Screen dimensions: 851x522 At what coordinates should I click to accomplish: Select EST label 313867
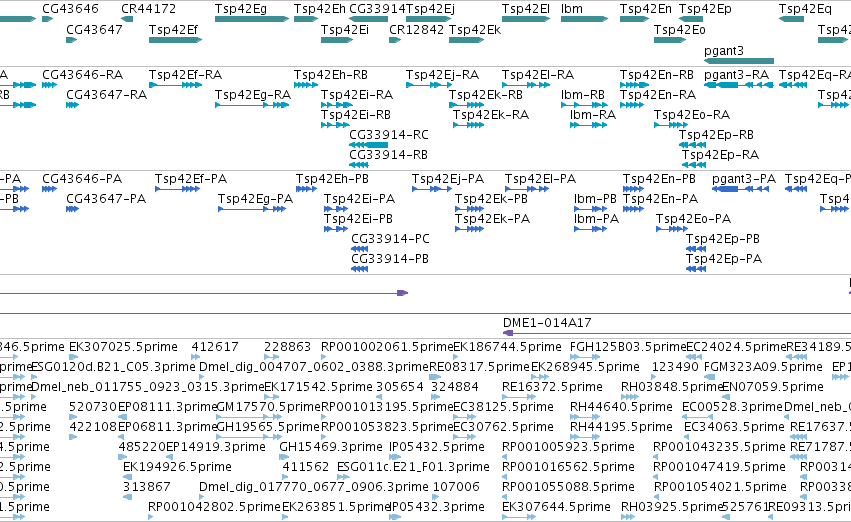[x=147, y=487]
